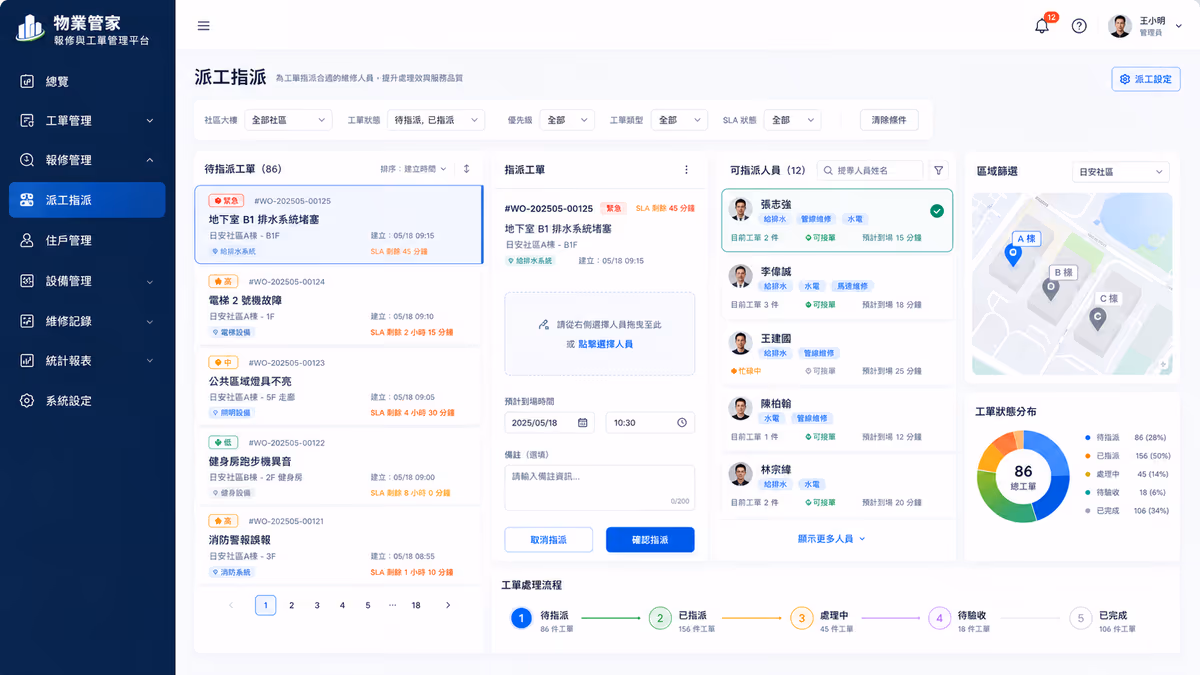Click the 備註 text area
The width and height of the screenshot is (1200, 675).
(x=599, y=487)
